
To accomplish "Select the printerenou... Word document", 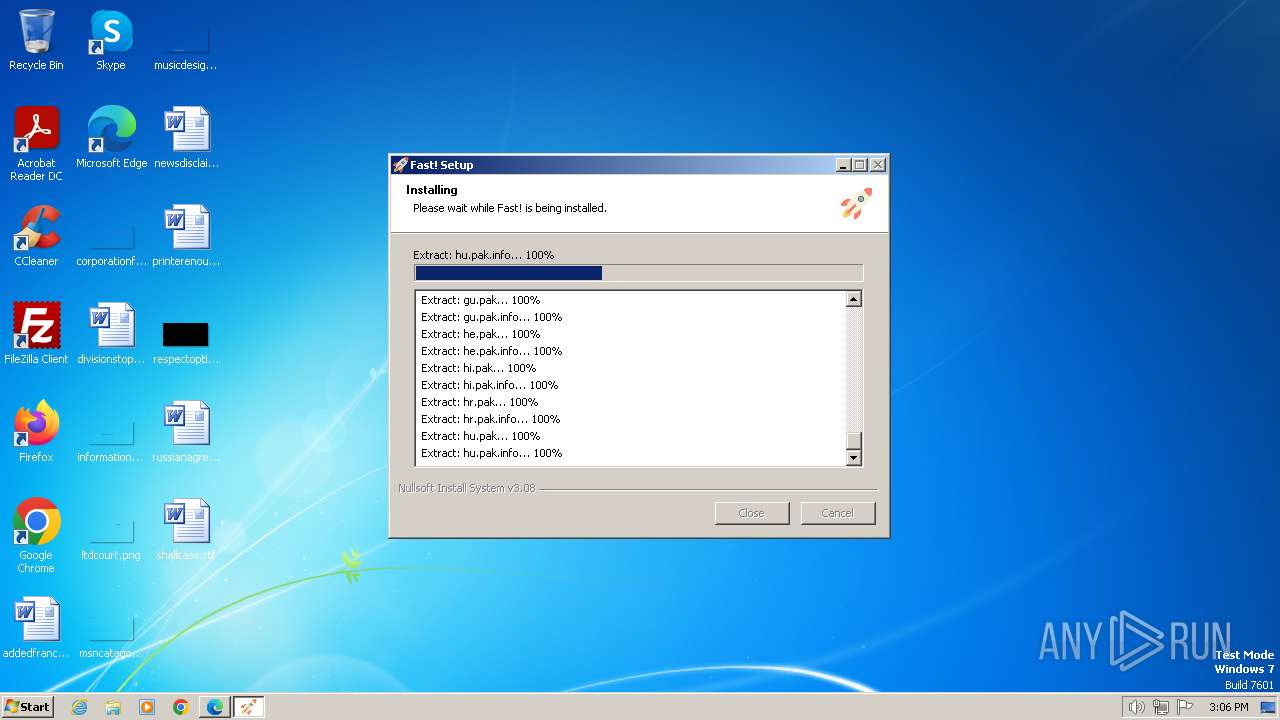I will pyautogui.click(x=186, y=236).
